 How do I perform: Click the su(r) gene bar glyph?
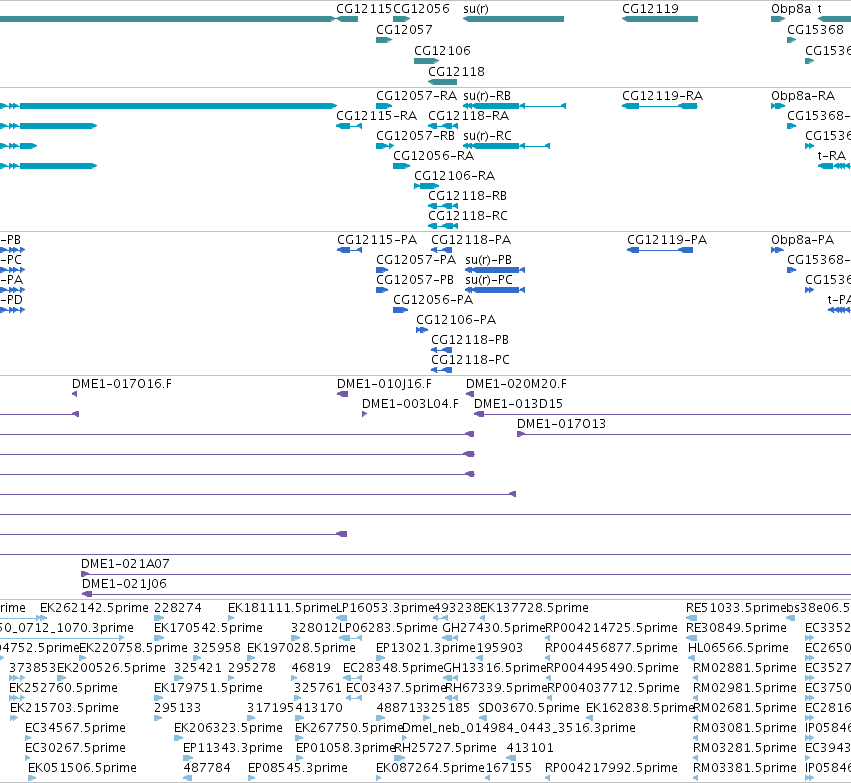click(x=513, y=19)
